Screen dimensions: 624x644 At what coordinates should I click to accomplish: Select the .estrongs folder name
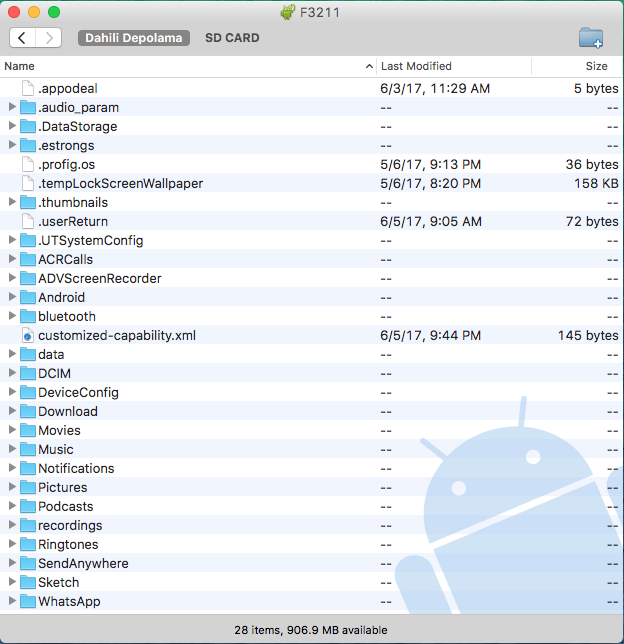click(66, 146)
